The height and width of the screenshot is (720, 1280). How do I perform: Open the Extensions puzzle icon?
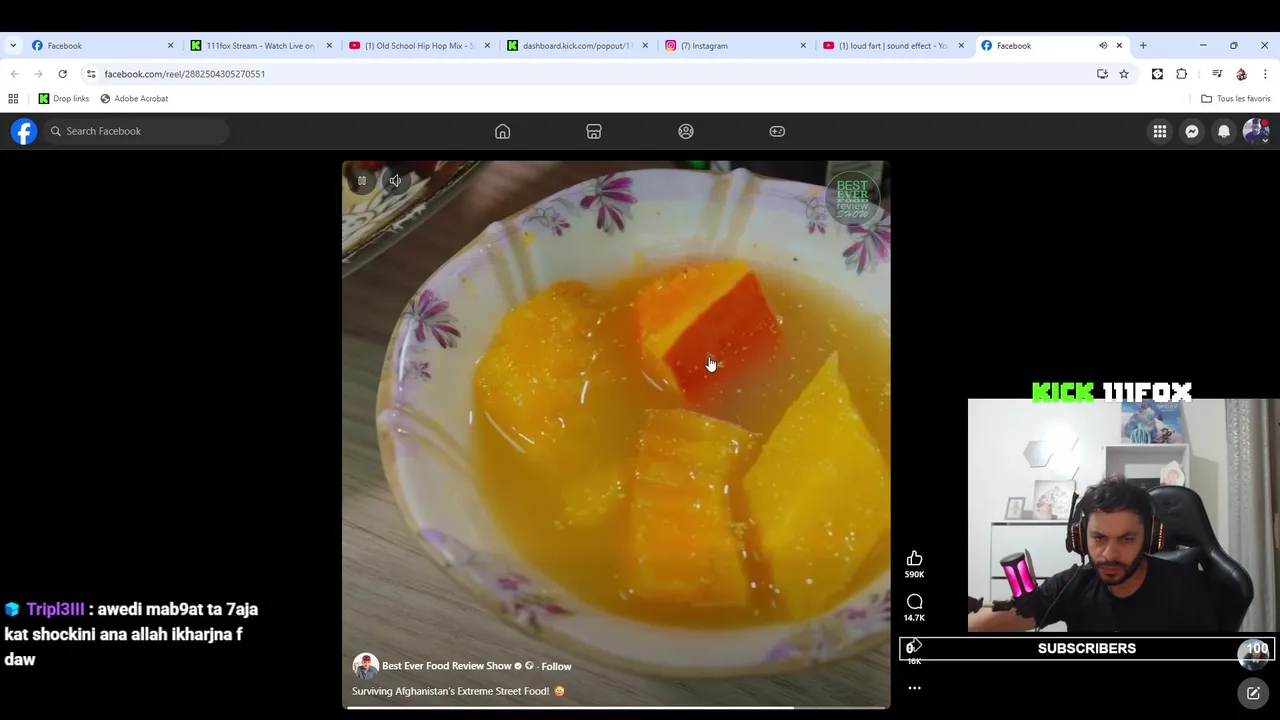1181,74
